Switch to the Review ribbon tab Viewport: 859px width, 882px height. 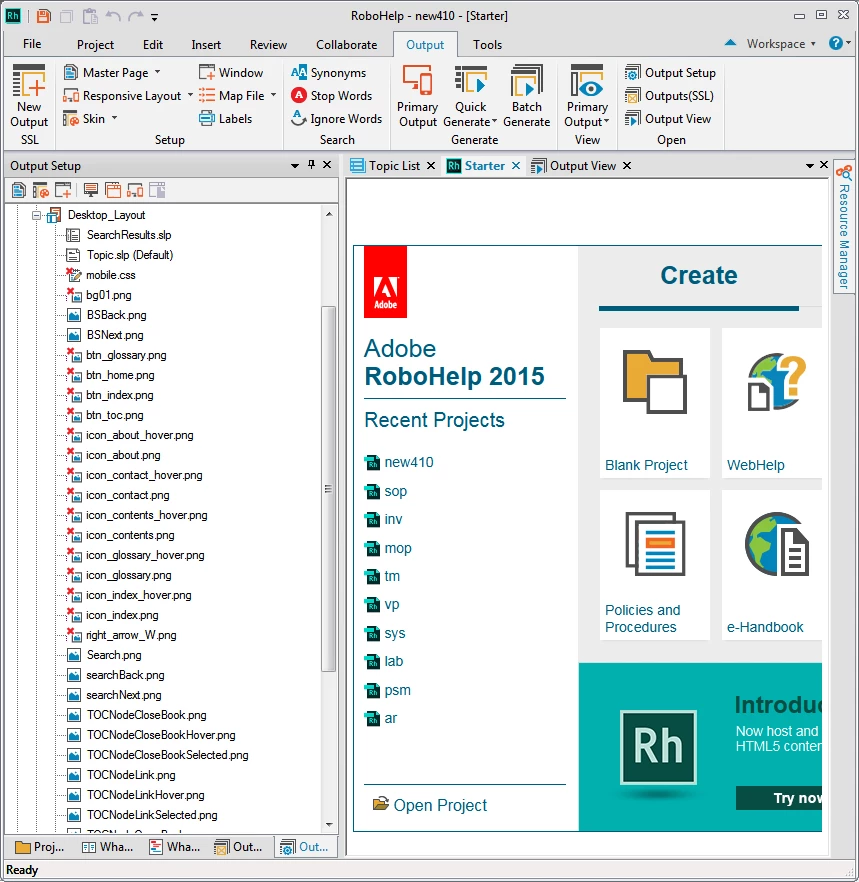[x=268, y=44]
